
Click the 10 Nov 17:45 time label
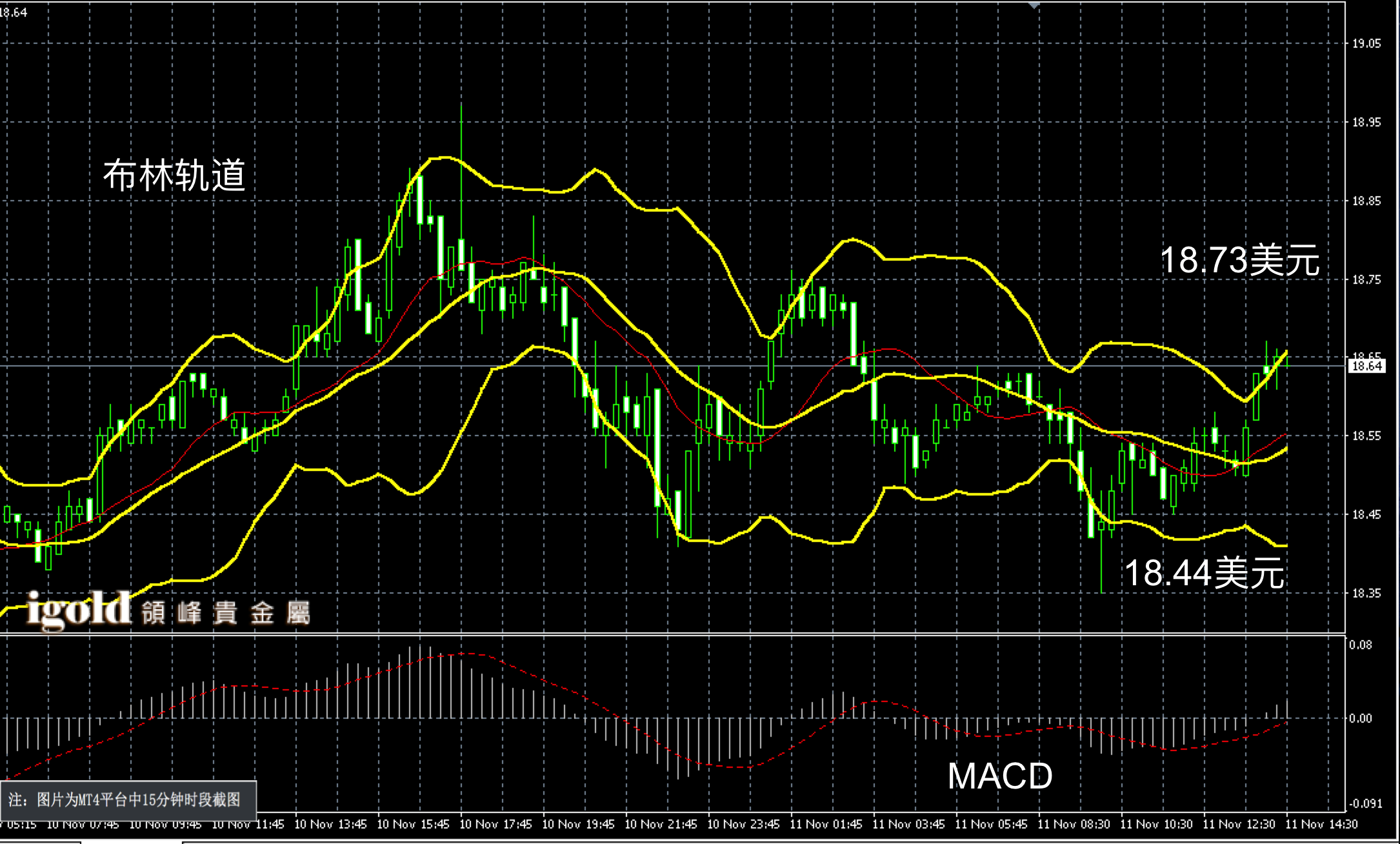pyautogui.click(x=495, y=825)
